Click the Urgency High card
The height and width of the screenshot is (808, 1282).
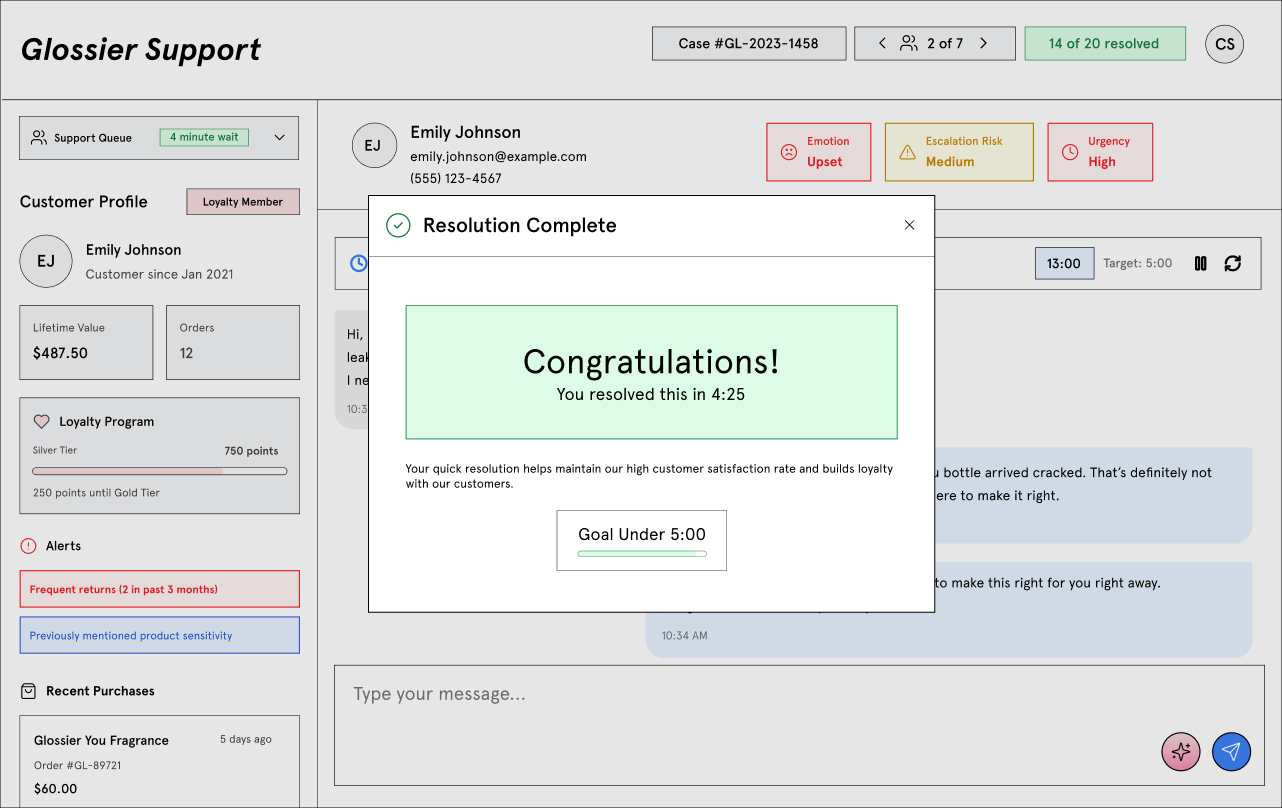click(x=1100, y=152)
